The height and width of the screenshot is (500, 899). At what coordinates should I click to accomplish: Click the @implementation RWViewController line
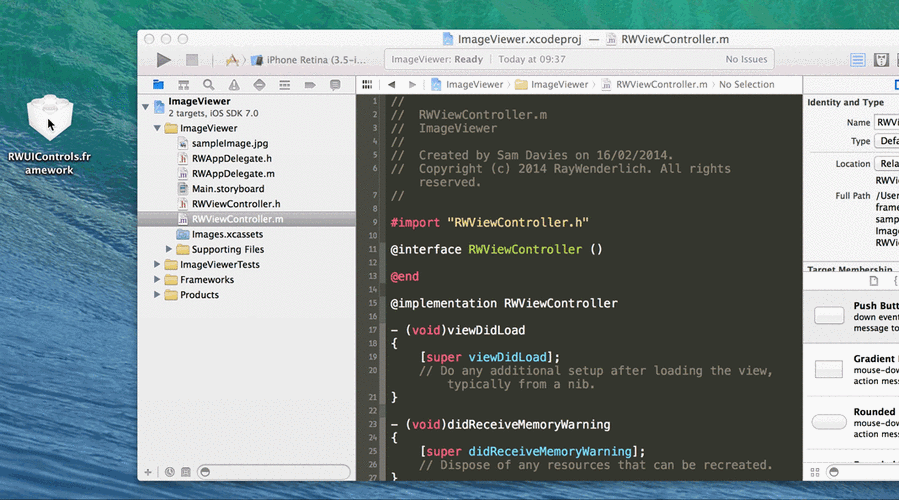(x=504, y=303)
